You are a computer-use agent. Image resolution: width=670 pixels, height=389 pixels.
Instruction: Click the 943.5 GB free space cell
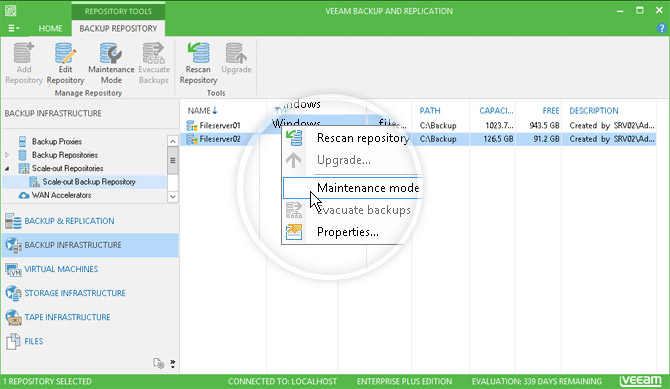[x=544, y=126]
